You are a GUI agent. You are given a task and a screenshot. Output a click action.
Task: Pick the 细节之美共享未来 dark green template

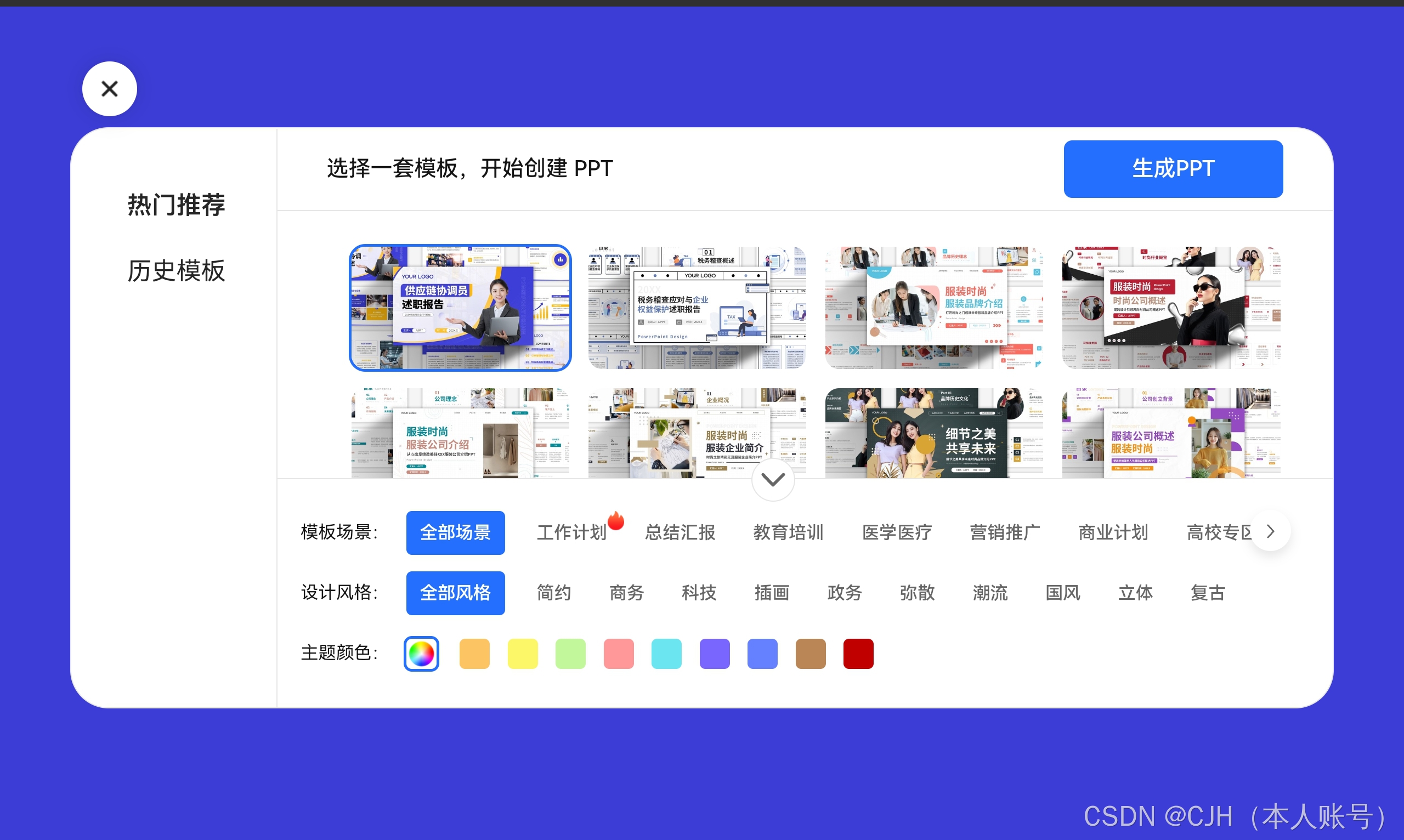pyautogui.click(x=933, y=433)
